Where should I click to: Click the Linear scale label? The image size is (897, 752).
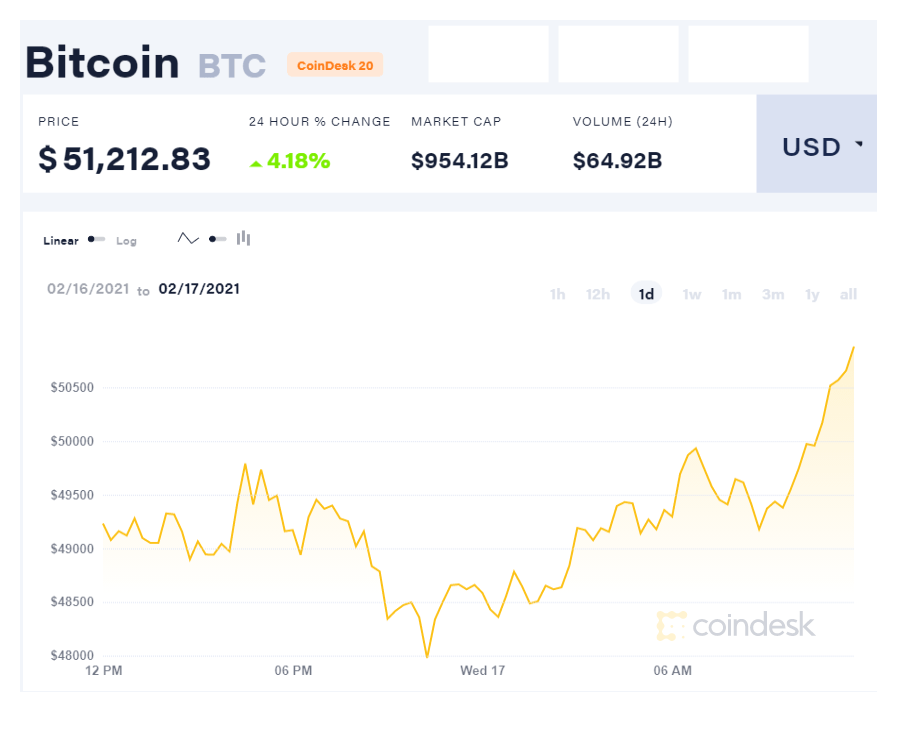tap(61, 241)
